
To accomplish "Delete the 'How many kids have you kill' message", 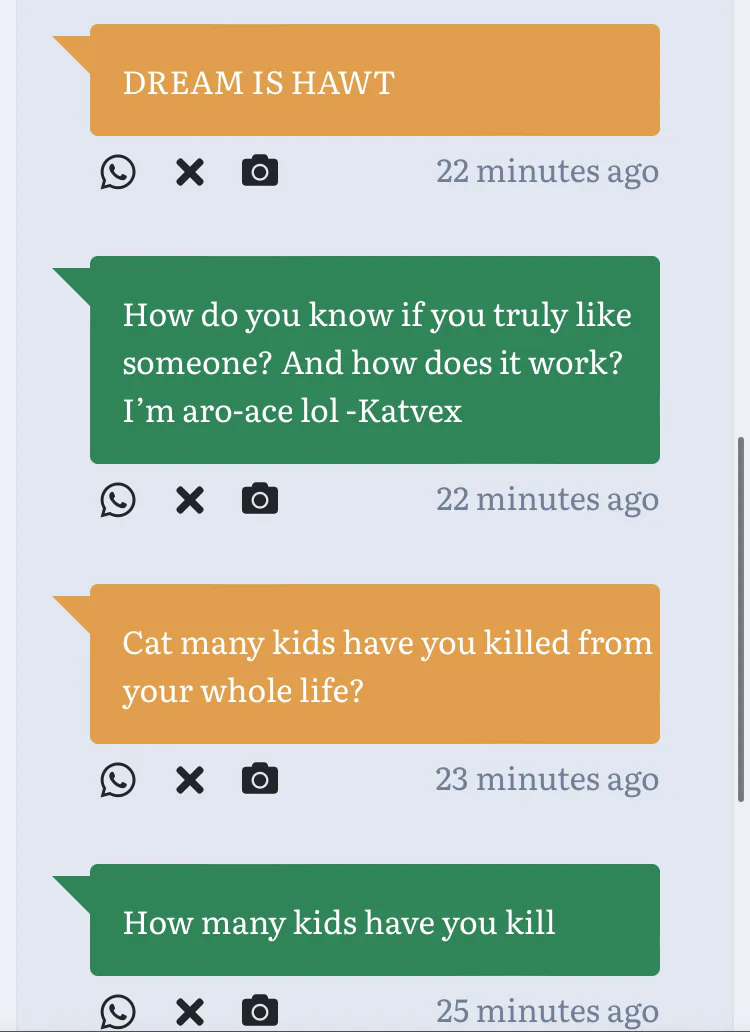I will [190, 1011].
